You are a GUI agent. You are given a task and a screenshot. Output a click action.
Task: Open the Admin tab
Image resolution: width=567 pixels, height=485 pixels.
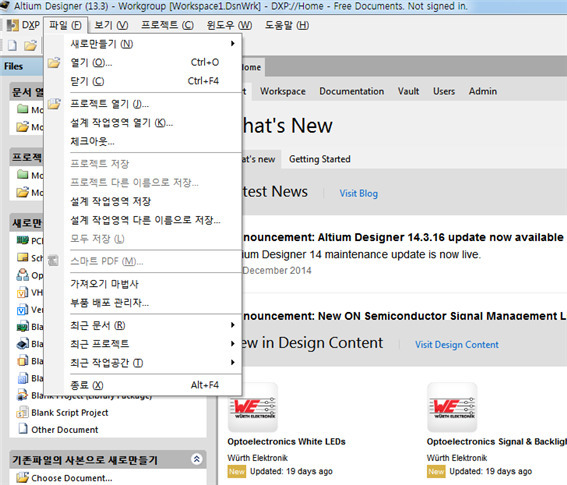pos(483,91)
